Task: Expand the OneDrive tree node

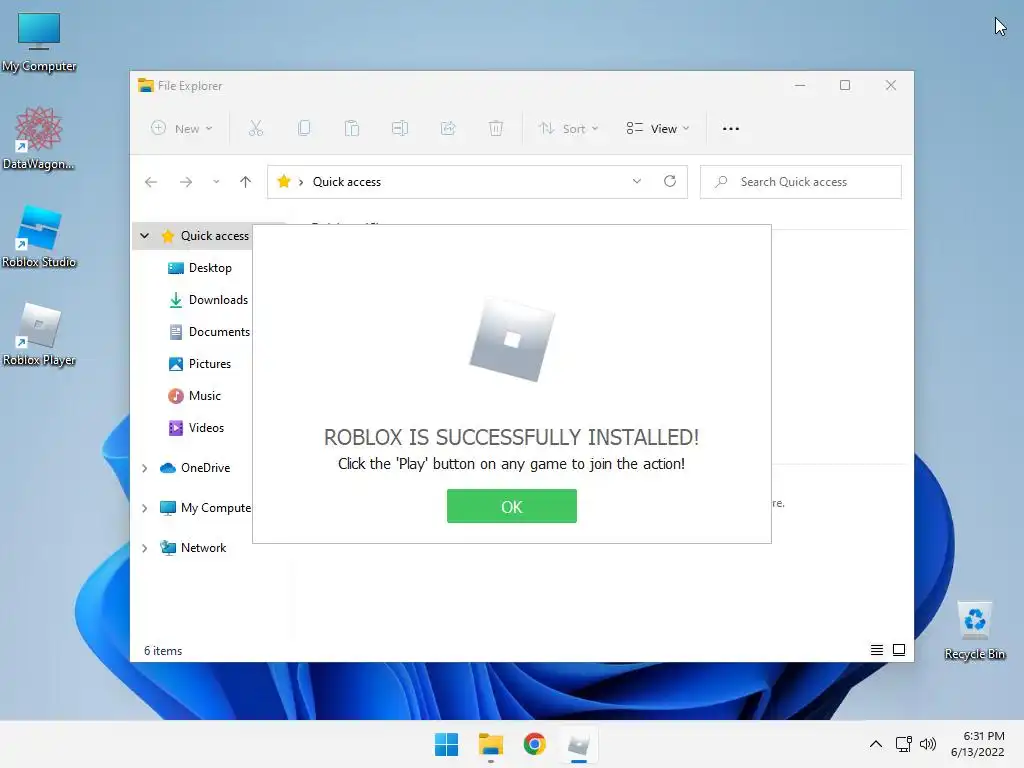Action: pos(144,468)
